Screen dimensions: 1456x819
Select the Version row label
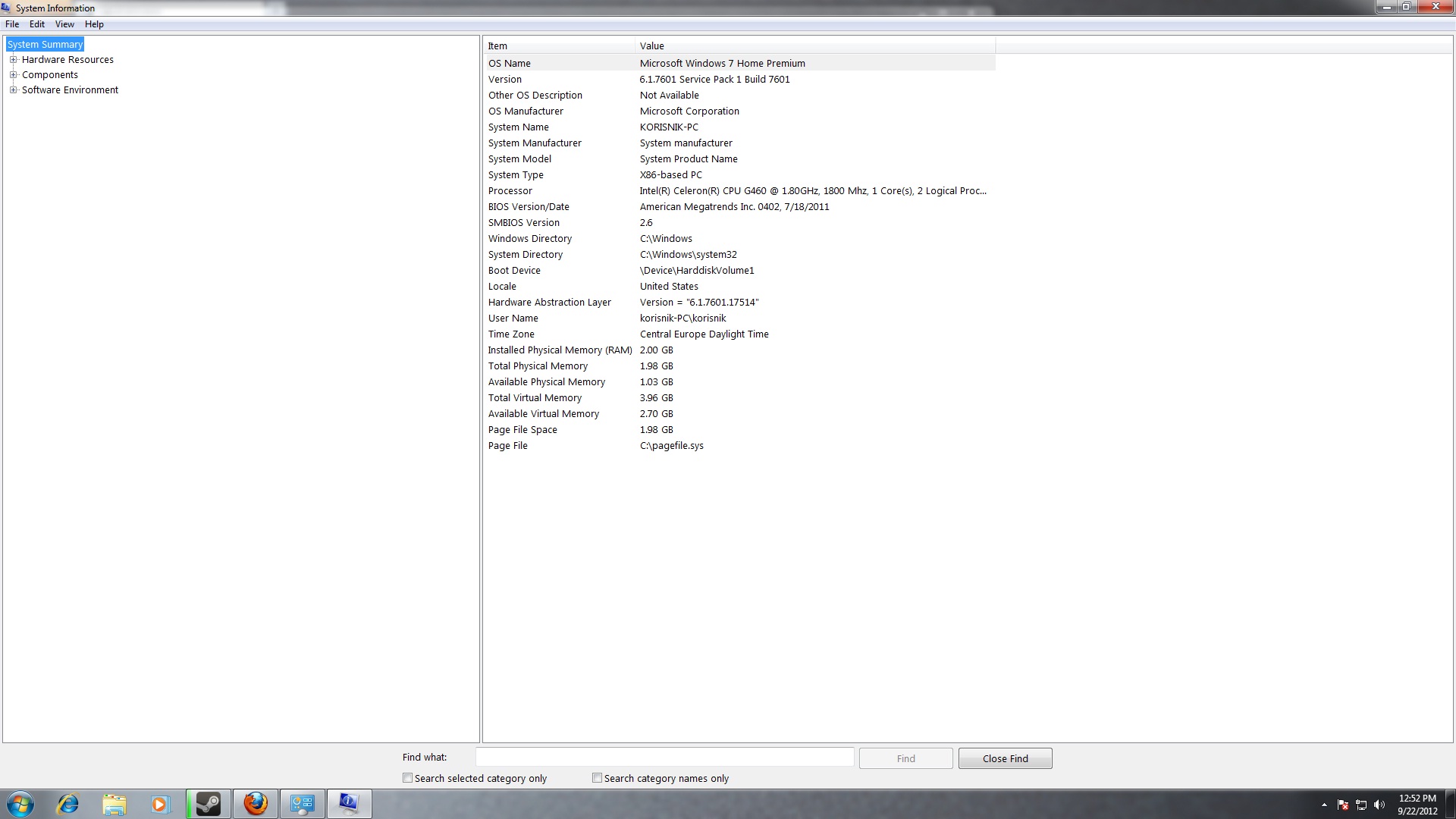pos(505,80)
